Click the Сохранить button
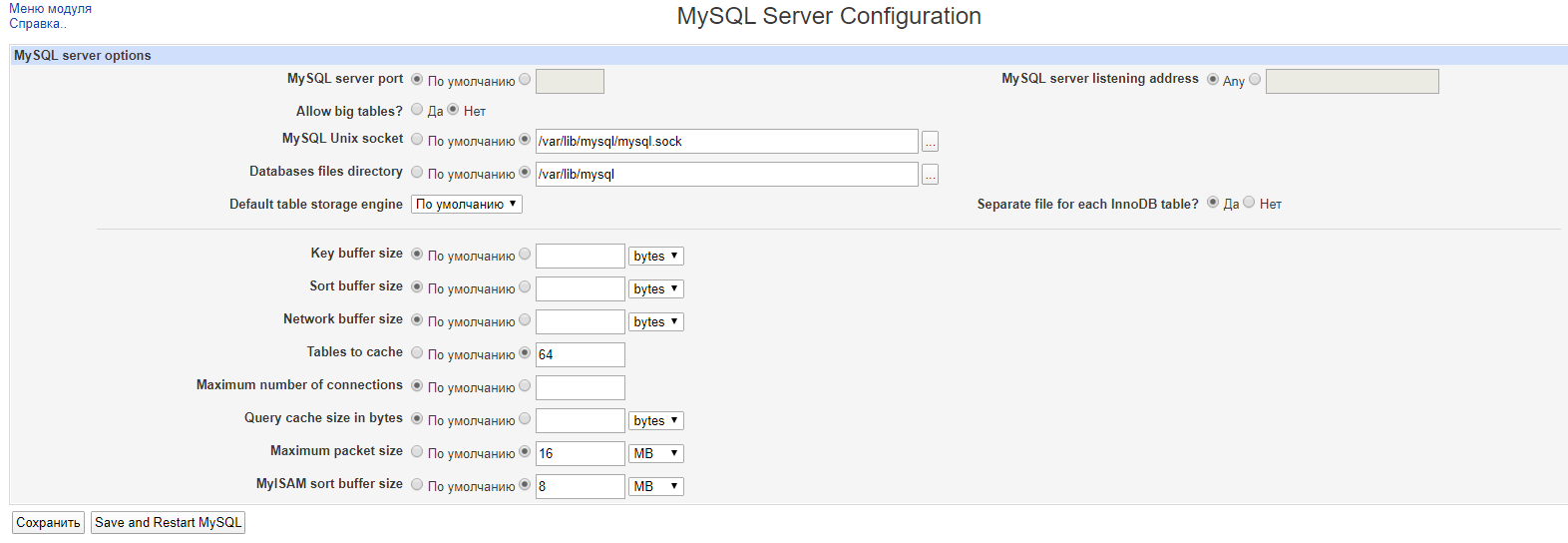Viewport: 1568px width, 543px height. [x=48, y=522]
